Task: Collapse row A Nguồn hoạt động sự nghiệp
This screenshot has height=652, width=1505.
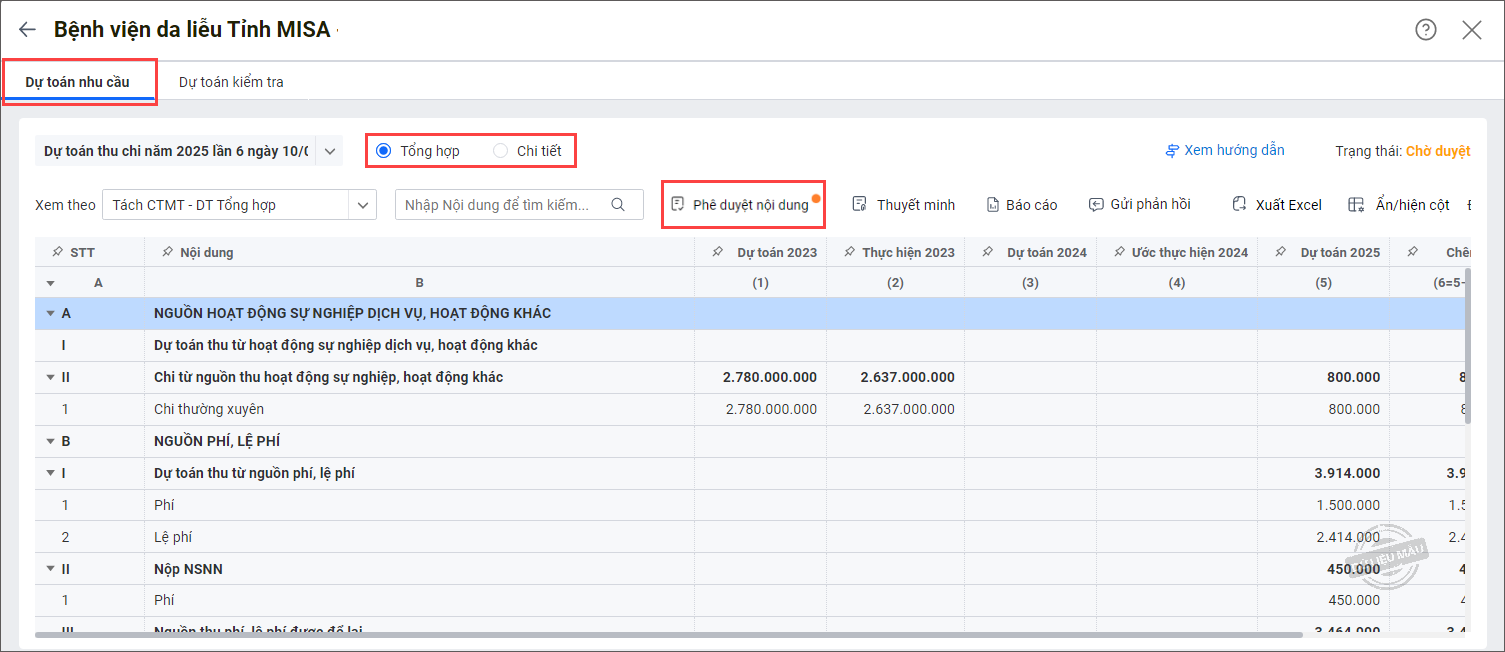Action: click(x=50, y=314)
